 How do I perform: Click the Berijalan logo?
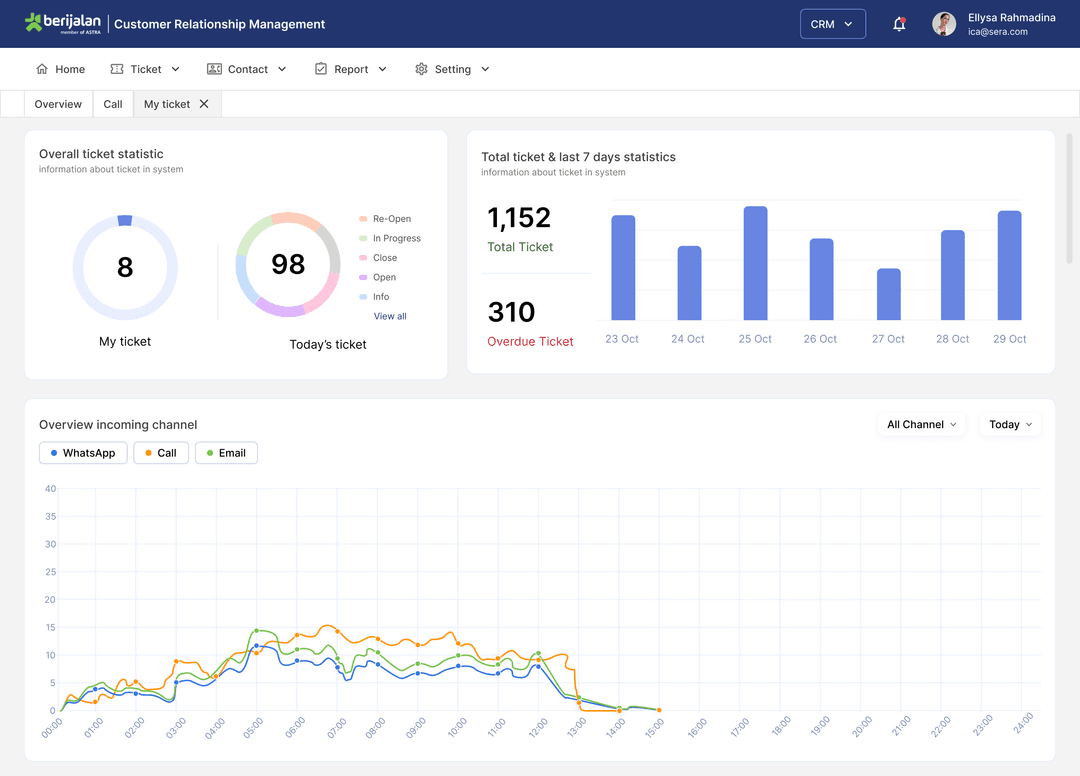63,23
